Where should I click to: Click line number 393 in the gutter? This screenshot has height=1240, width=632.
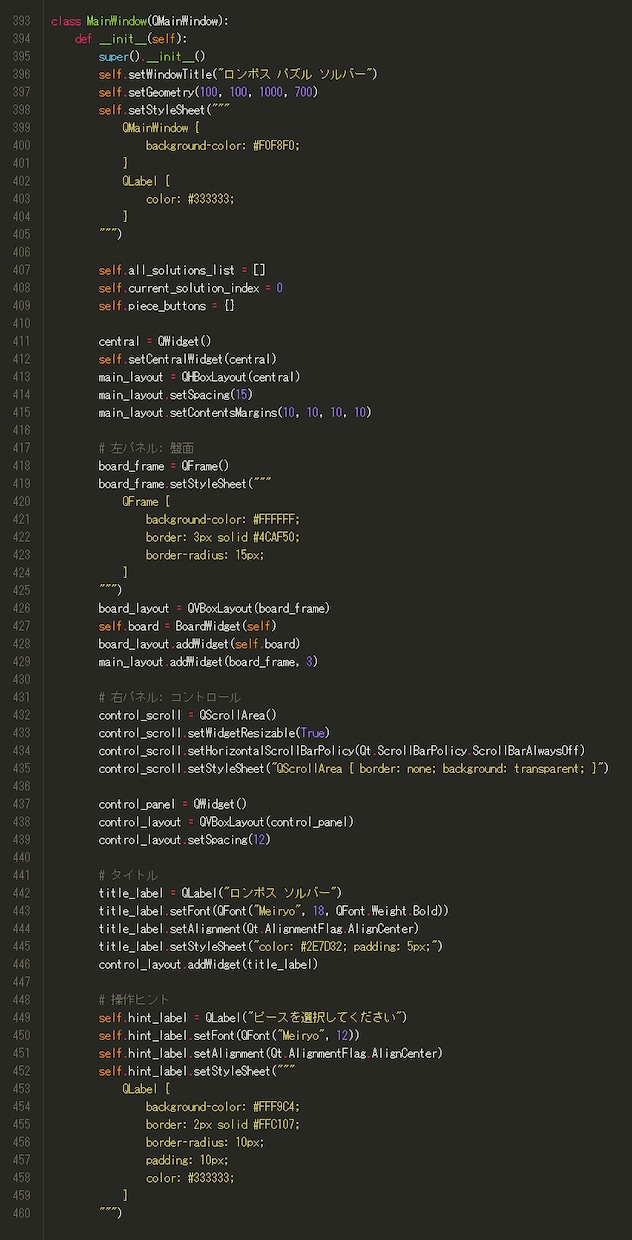[x=20, y=21]
